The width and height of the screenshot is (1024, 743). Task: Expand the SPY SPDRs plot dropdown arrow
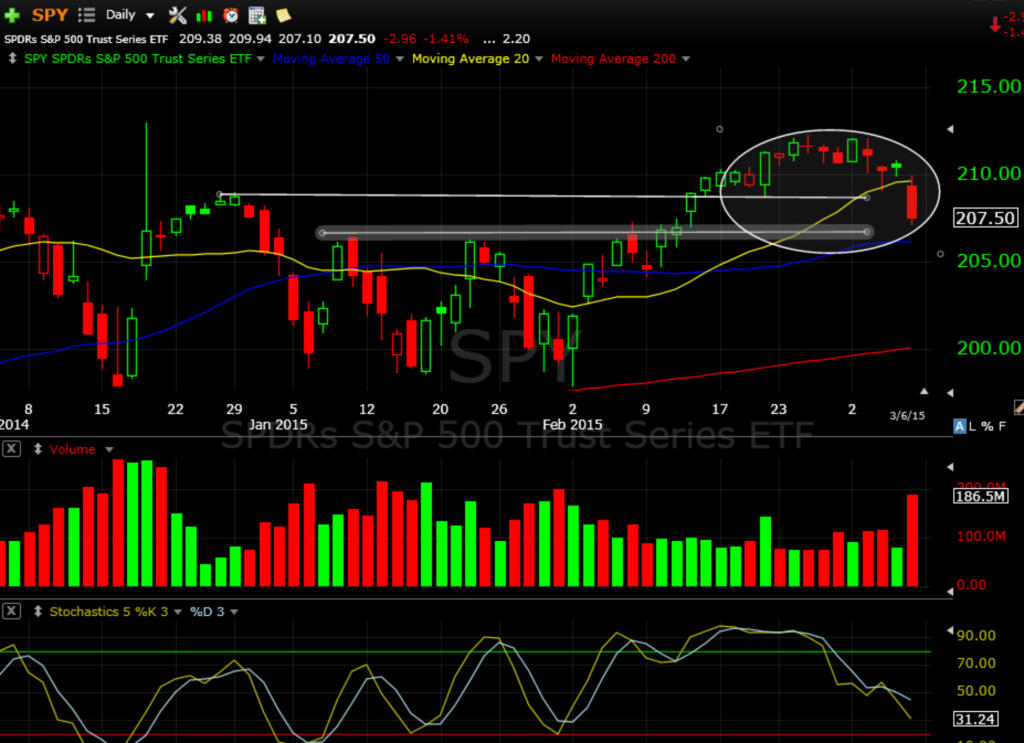261,59
